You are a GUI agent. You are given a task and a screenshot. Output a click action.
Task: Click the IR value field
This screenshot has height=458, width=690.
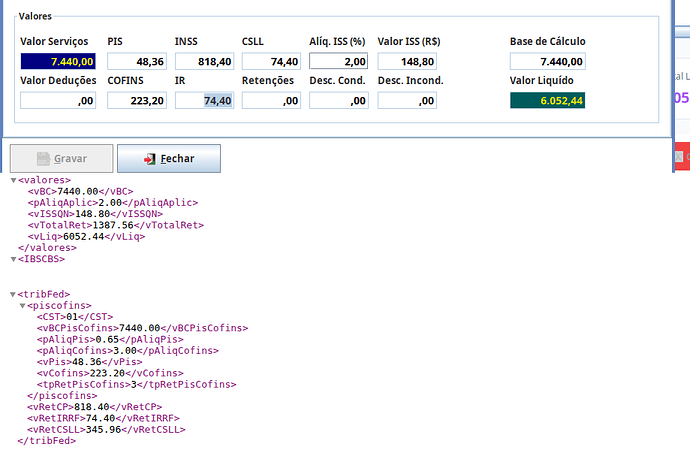(x=204, y=100)
